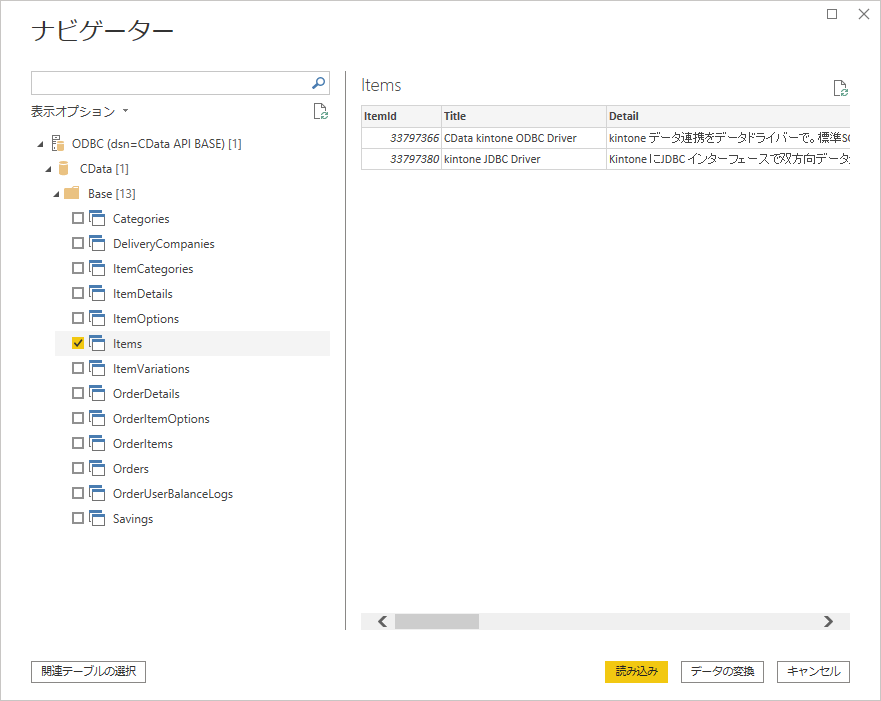Enable the Savings checkbox

[x=78, y=518]
